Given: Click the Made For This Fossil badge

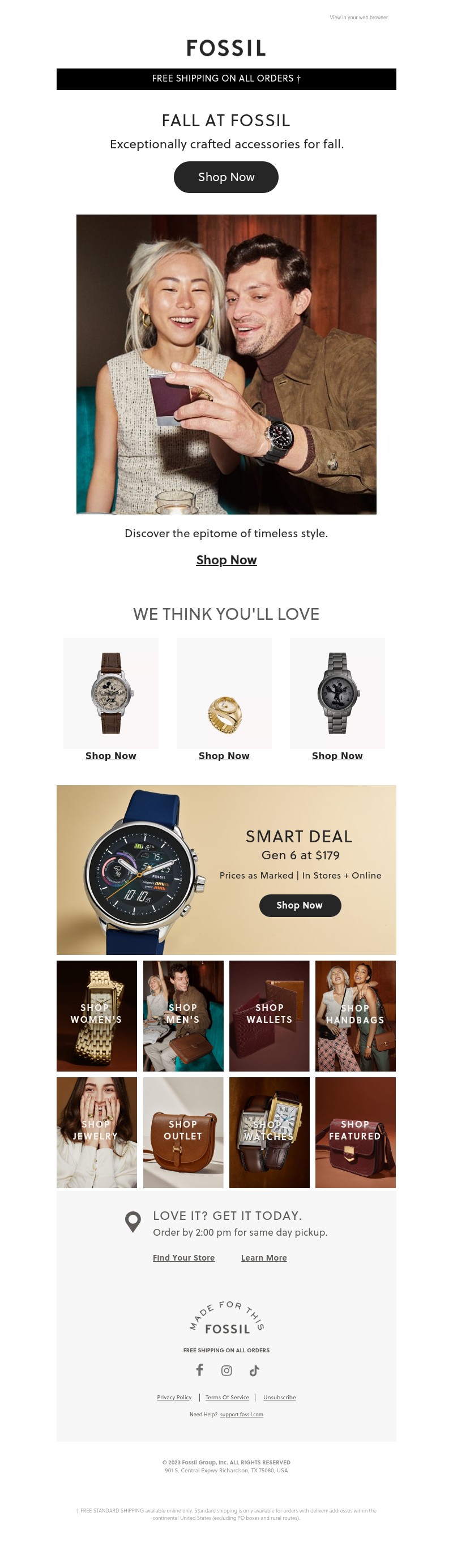Looking at the screenshot, I should 226,1318.
